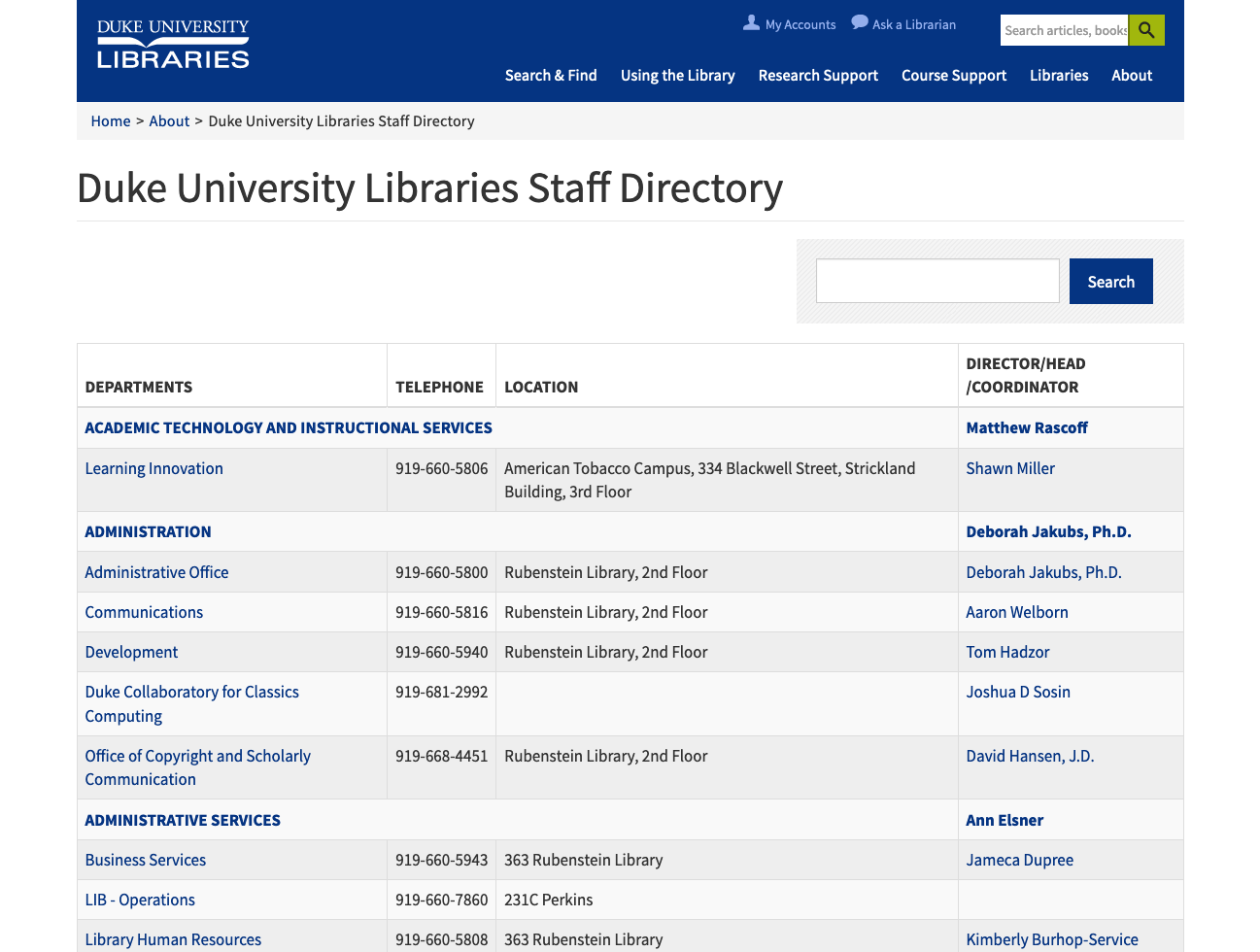Open Library Human Resources department
This screenshot has height=952, width=1260.
pos(173,939)
